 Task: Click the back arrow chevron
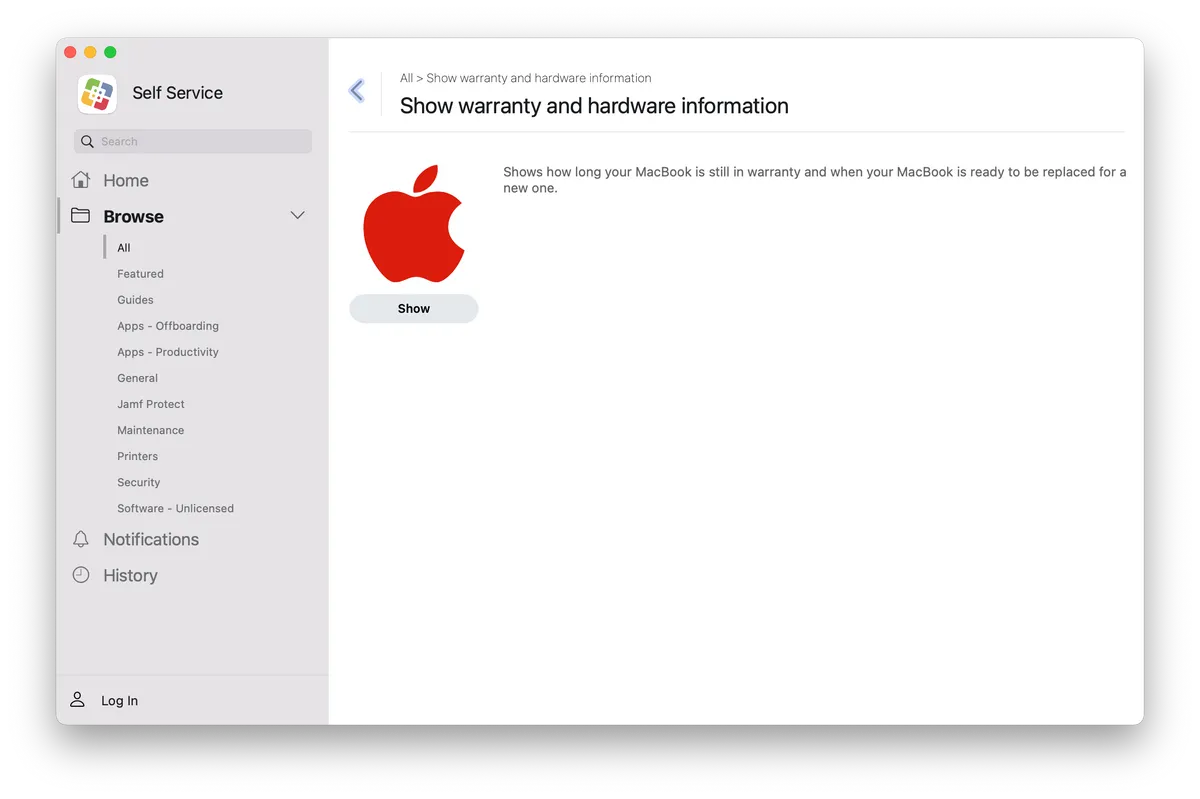(x=357, y=91)
